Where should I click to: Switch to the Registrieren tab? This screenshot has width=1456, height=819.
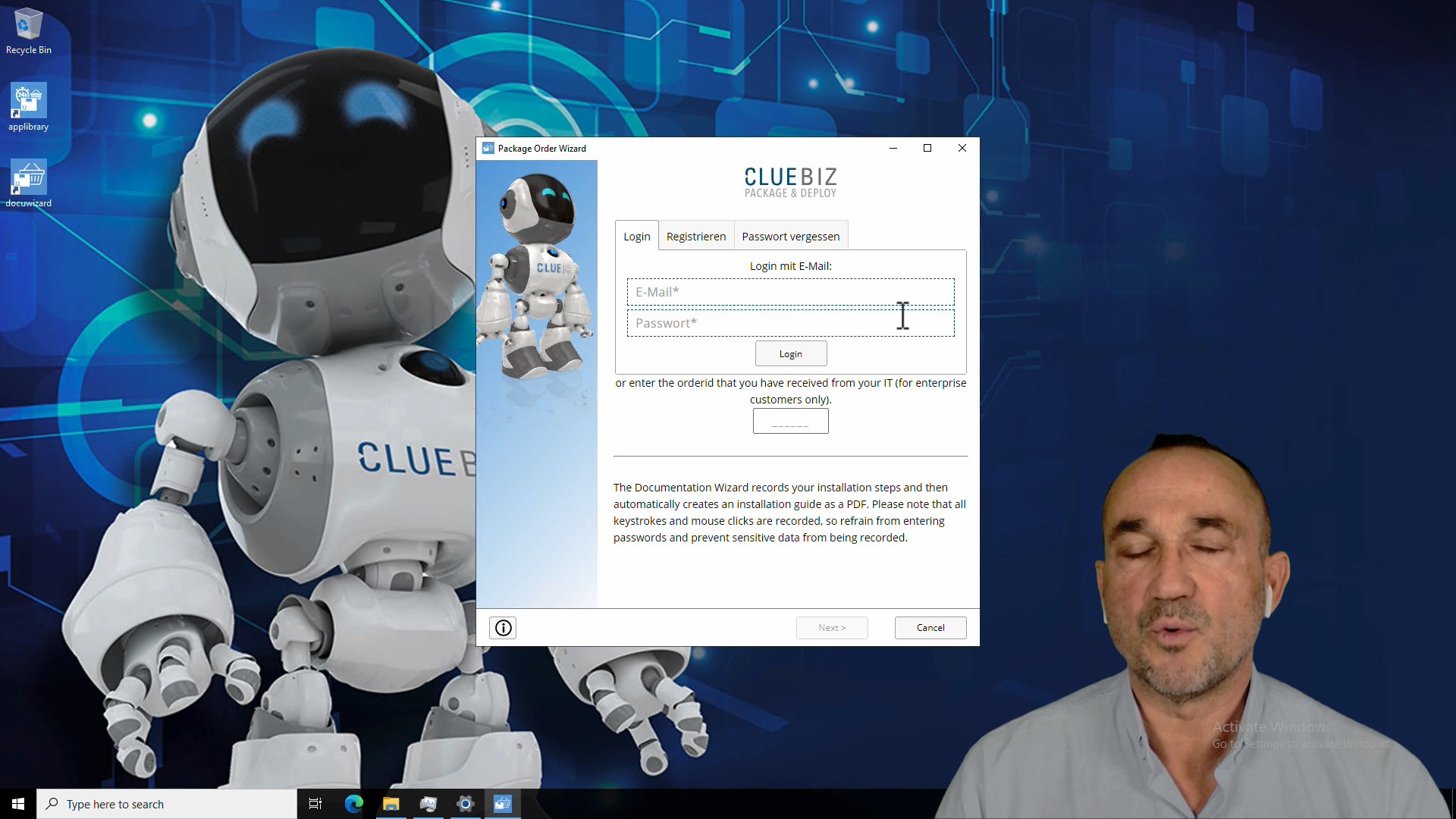695,237
